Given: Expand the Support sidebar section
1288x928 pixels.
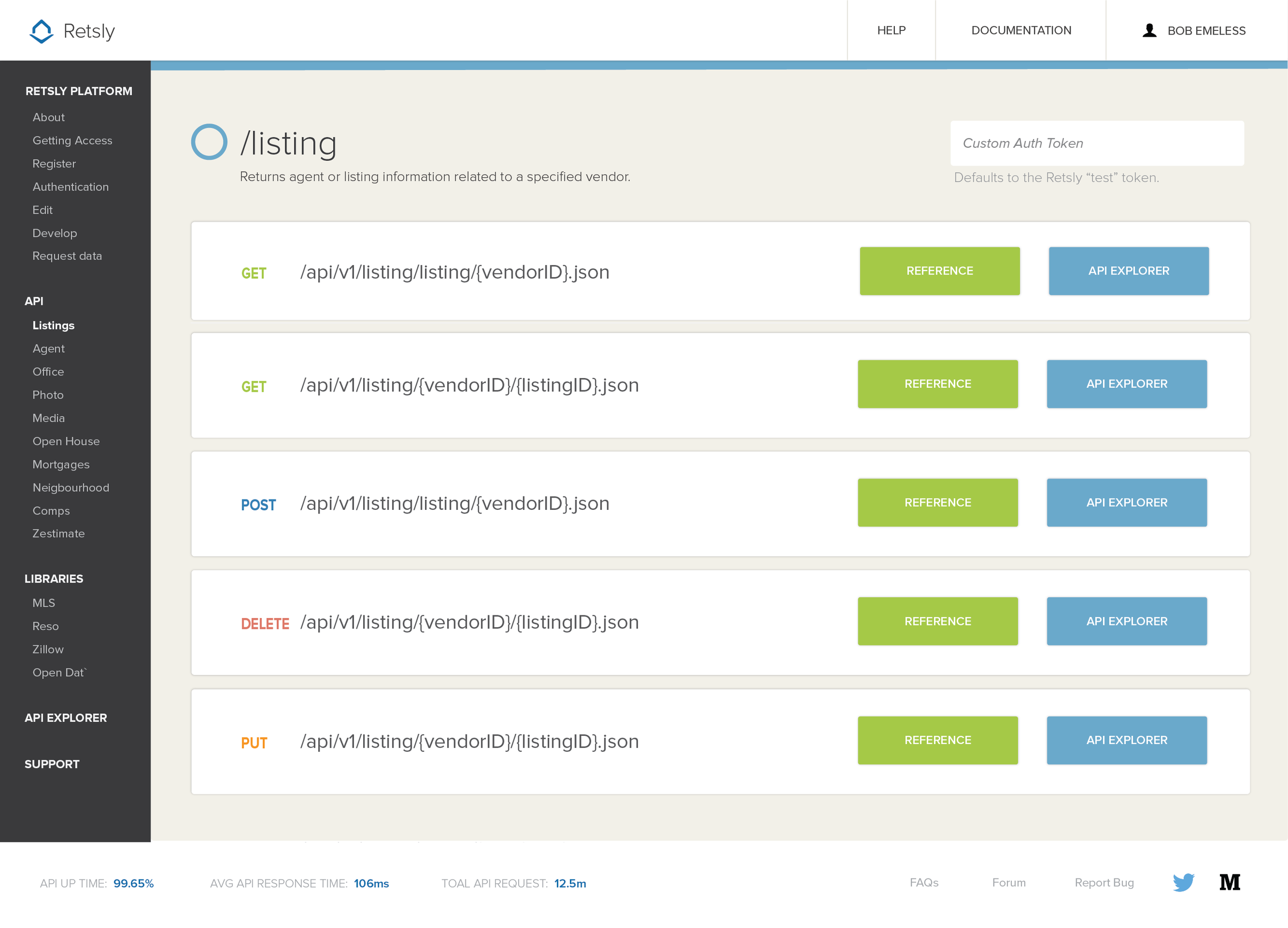Looking at the screenshot, I should [x=52, y=763].
